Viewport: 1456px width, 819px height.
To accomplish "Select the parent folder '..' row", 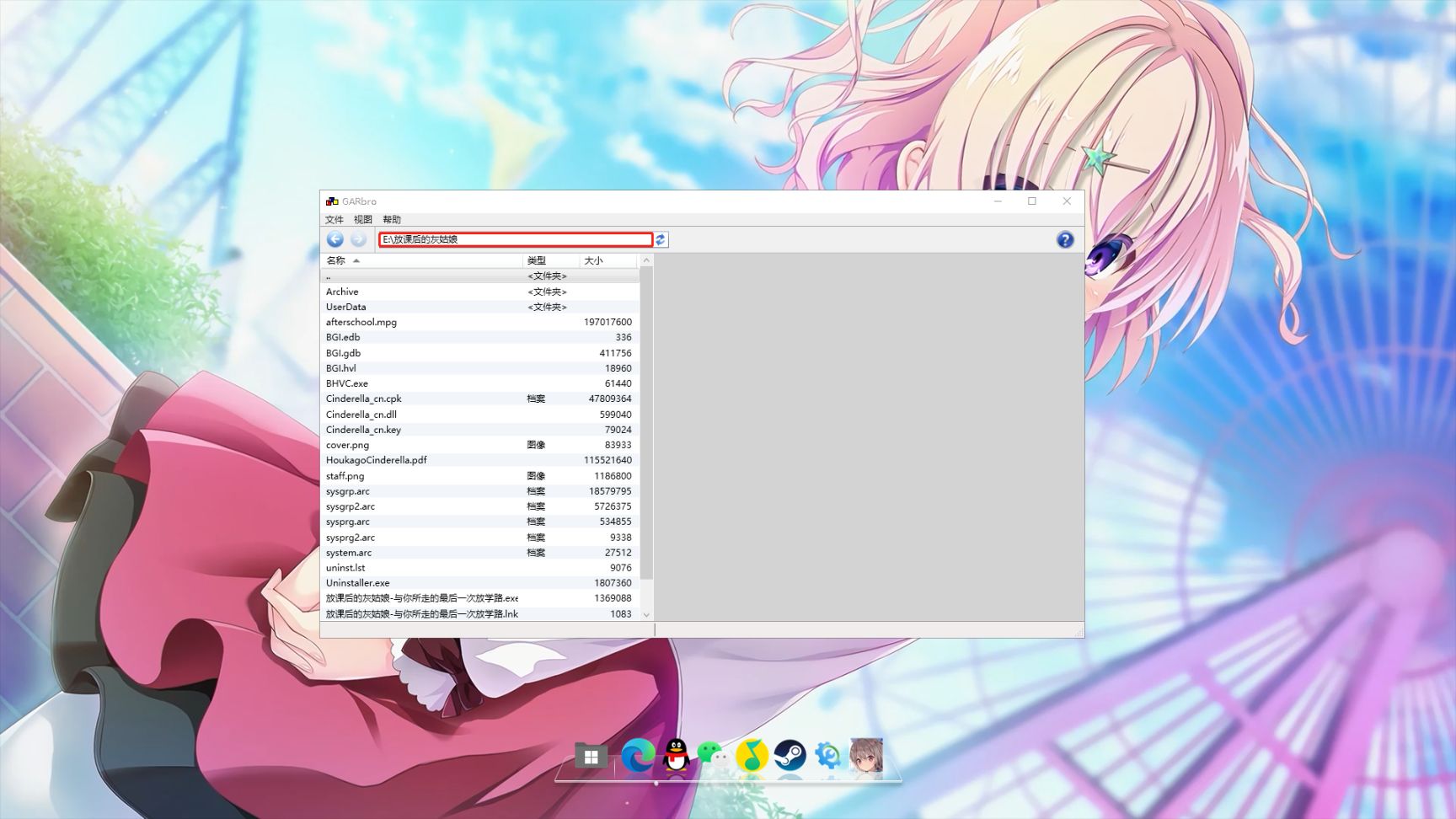I will [480, 276].
